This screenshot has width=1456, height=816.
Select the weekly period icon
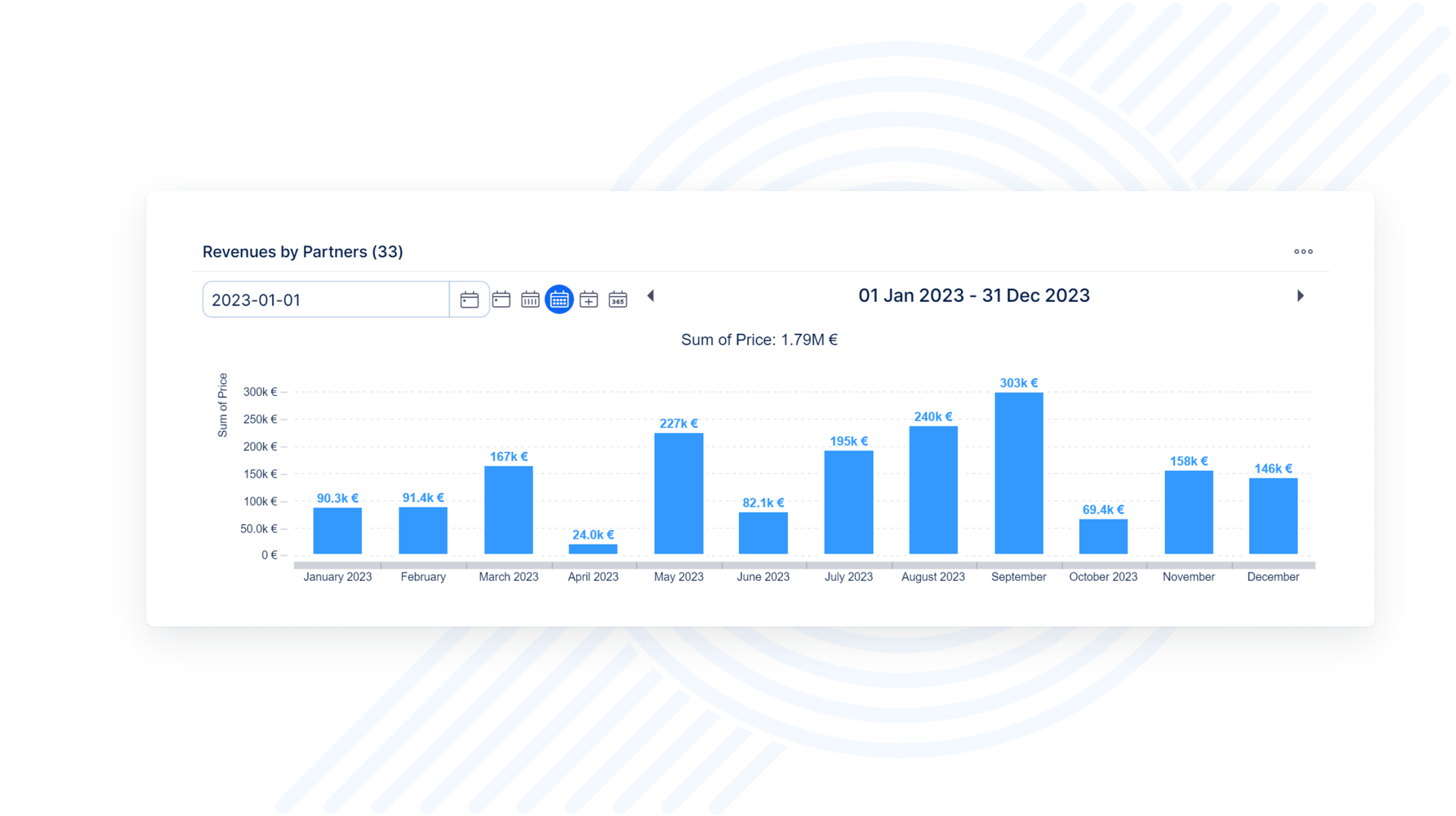pyautogui.click(x=530, y=300)
